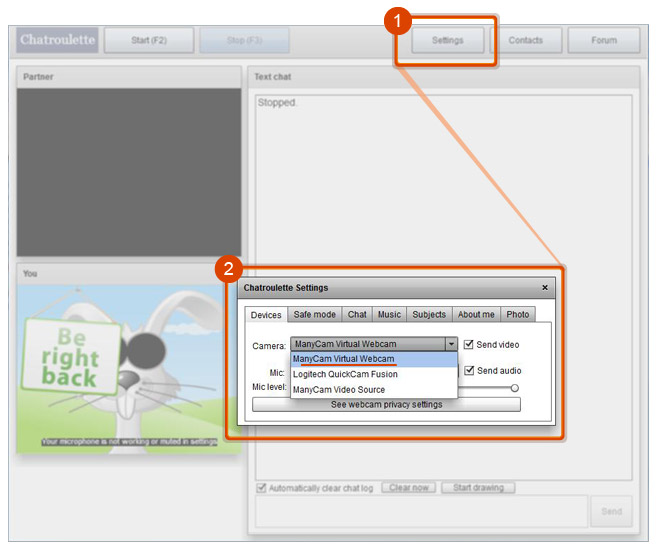Select ManyCam Virtual Webcam in the list

[374, 359]
